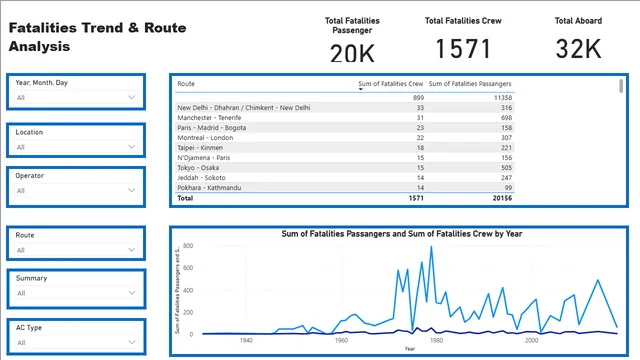Click the route table vertical scrollbar

621,86
